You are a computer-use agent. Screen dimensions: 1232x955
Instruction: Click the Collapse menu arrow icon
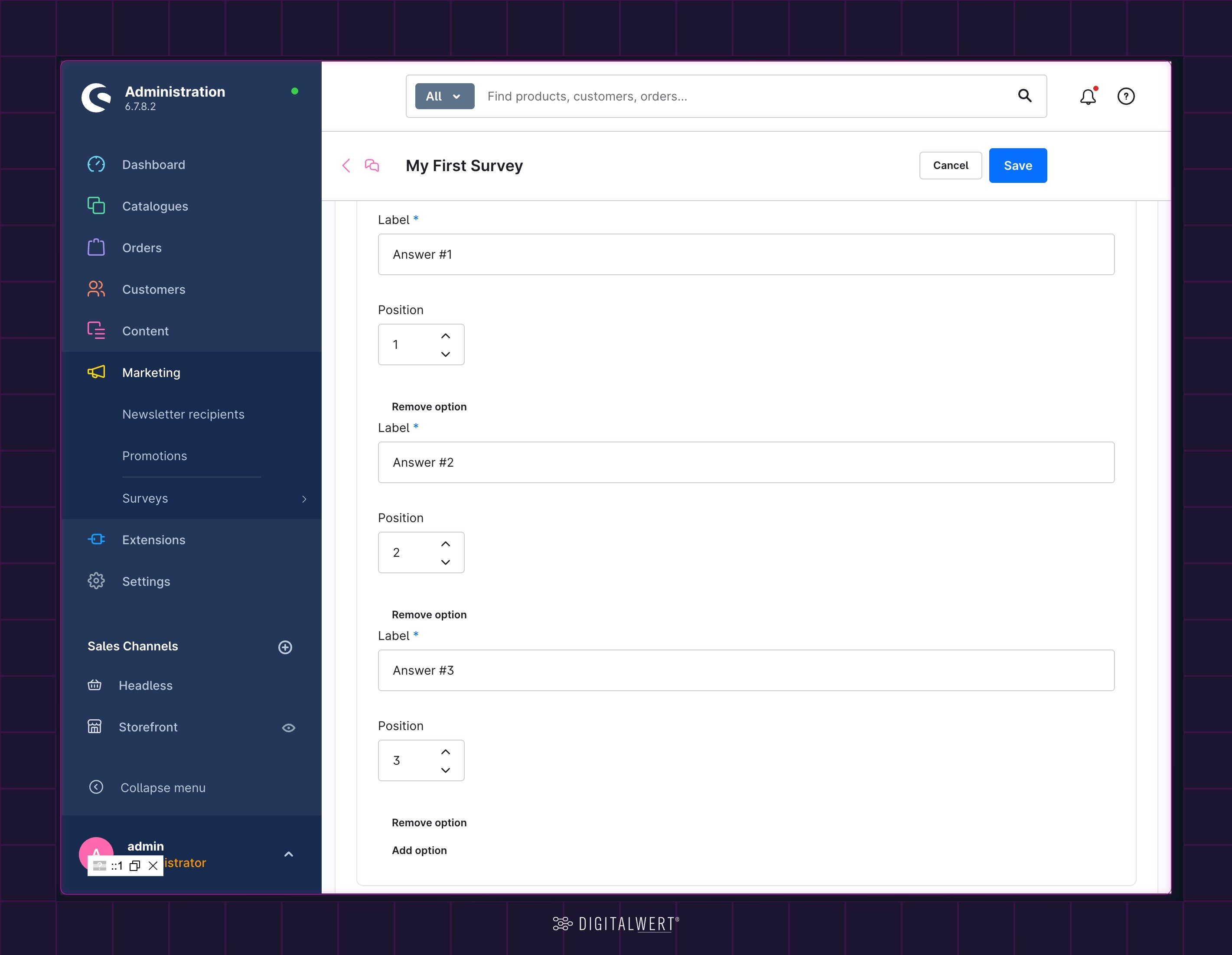click(96, 787)
